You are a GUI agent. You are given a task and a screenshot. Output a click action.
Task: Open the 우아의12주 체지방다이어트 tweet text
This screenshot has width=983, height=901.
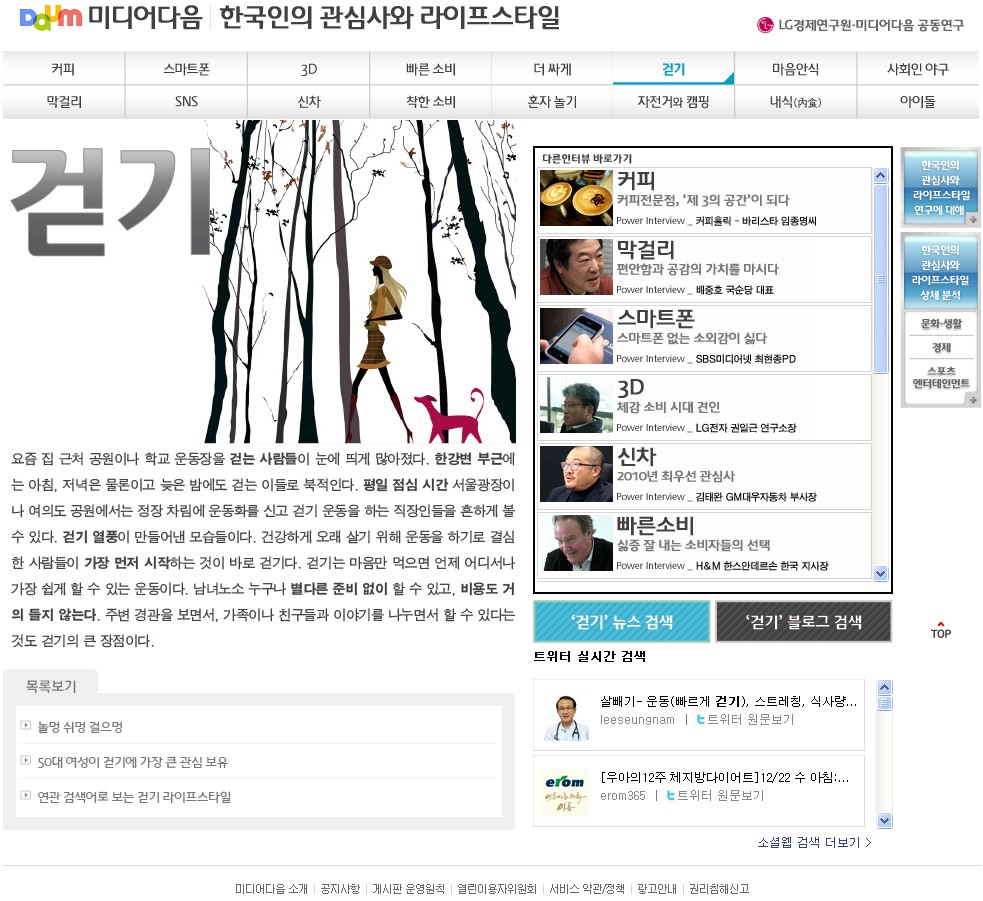point(725,777)
